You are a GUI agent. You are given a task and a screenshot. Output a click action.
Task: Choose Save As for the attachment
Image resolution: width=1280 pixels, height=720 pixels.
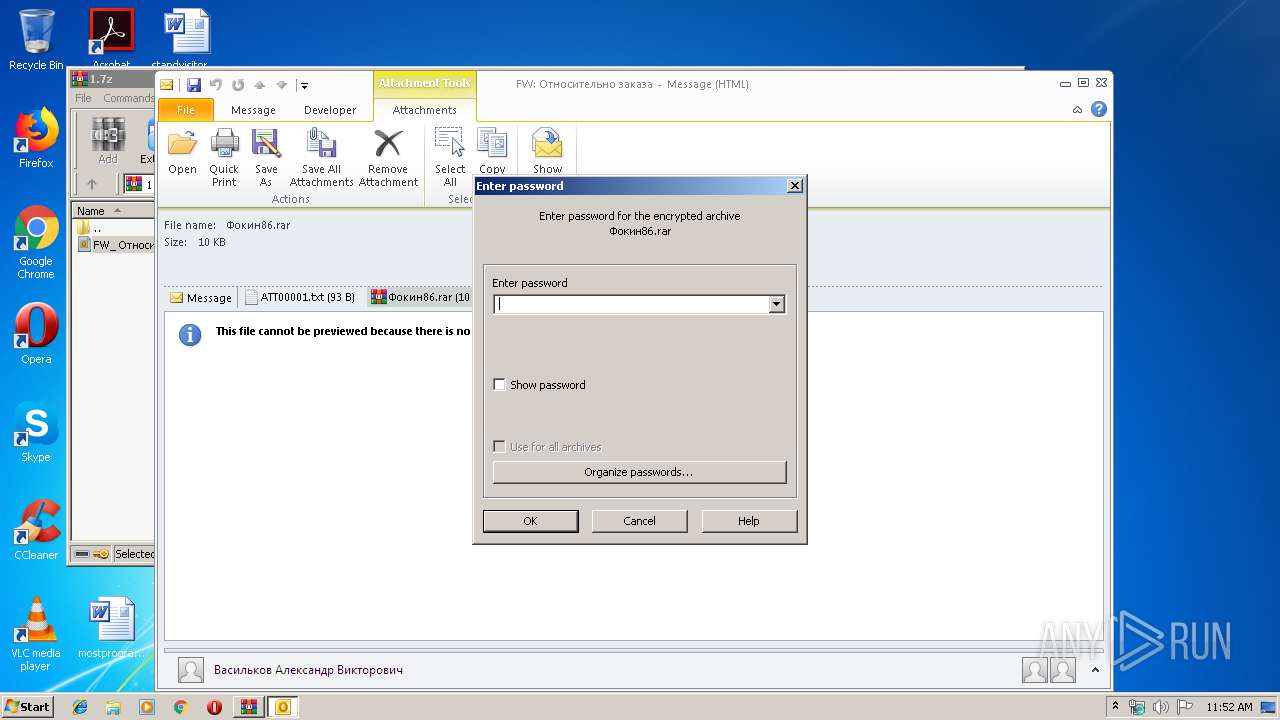[x=266, y=158]
